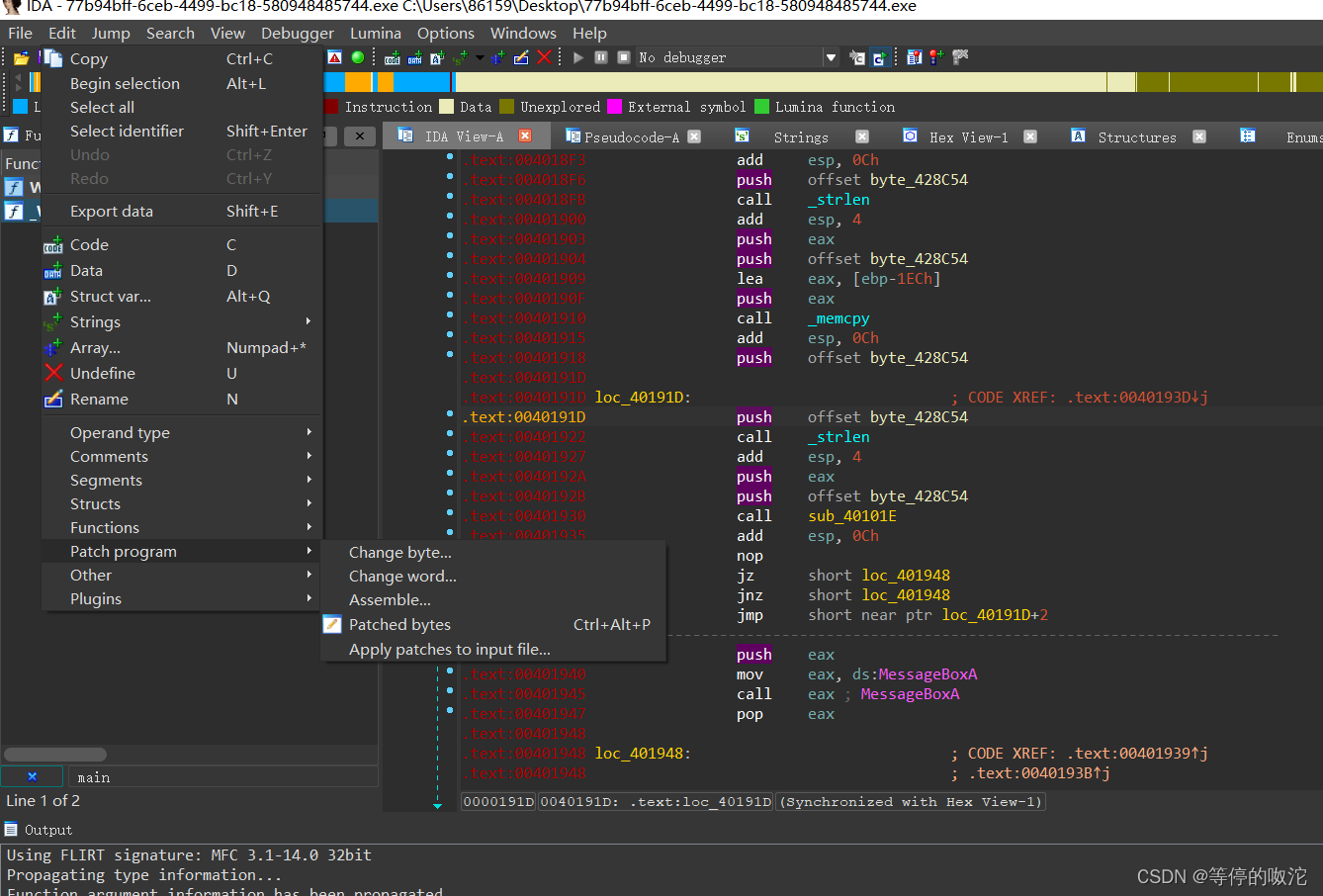Click the Rename pencil icon in toolbar
The height and width of the screenshot is (896, 1323).
click(521, 57)
